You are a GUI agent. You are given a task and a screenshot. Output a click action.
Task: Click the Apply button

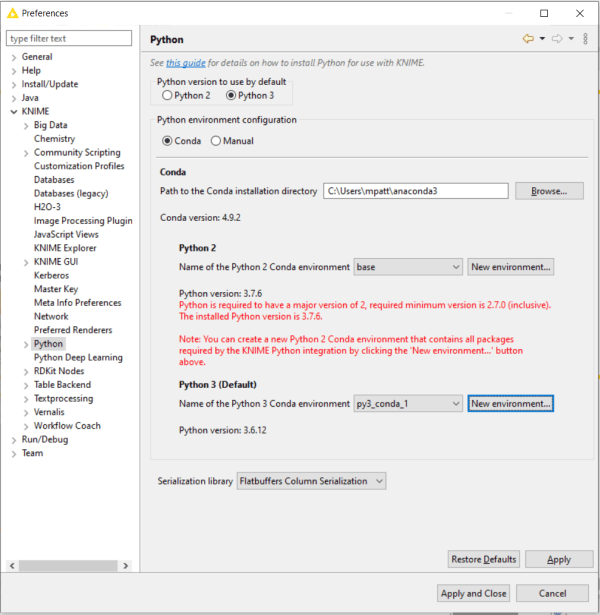(x=559, y=559)
